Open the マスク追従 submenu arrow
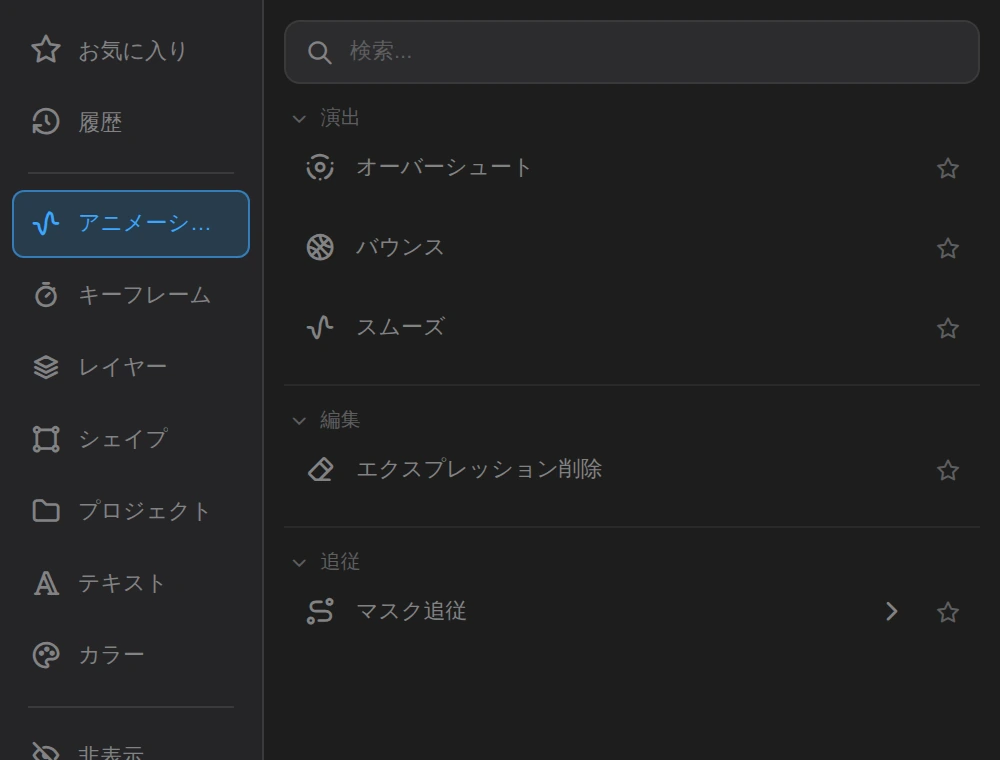 (892, 611)
